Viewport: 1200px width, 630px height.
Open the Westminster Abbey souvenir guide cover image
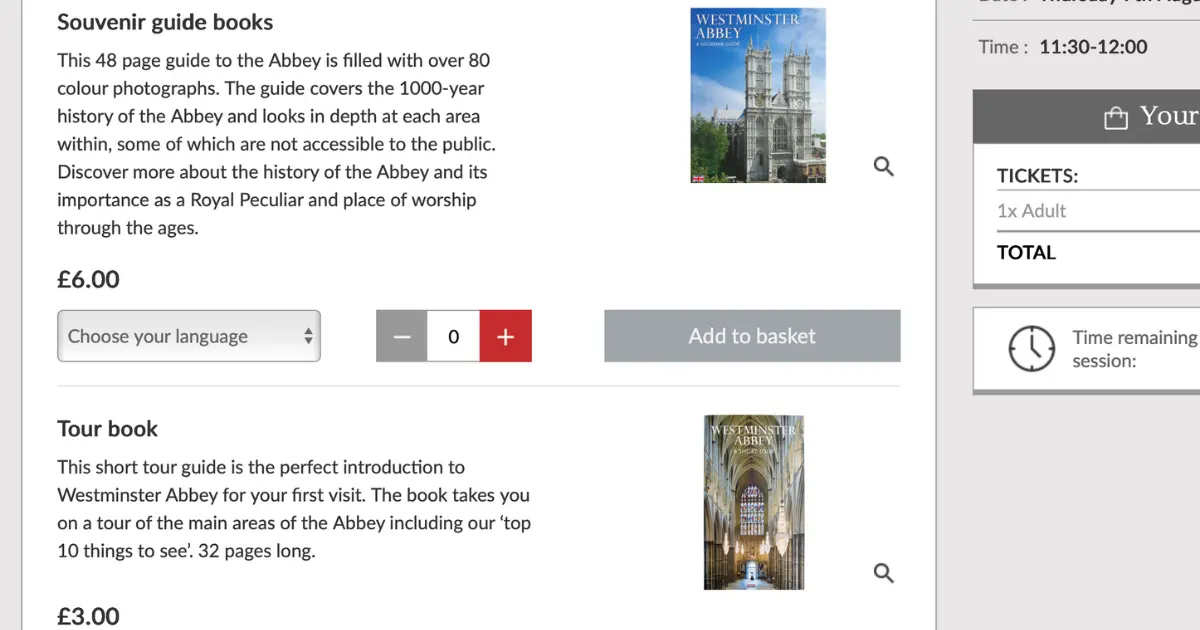coord(758,95)
